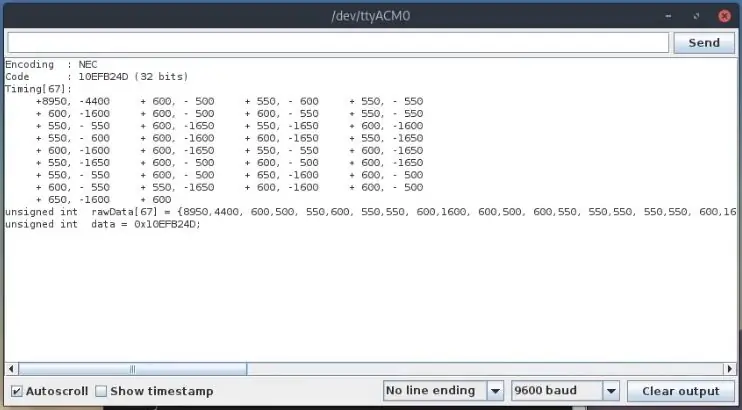Image resolution: width=742 pixels, height=410 pixels.
Task: Click the Timing[67]: line
Action: (x=38, y=89)
